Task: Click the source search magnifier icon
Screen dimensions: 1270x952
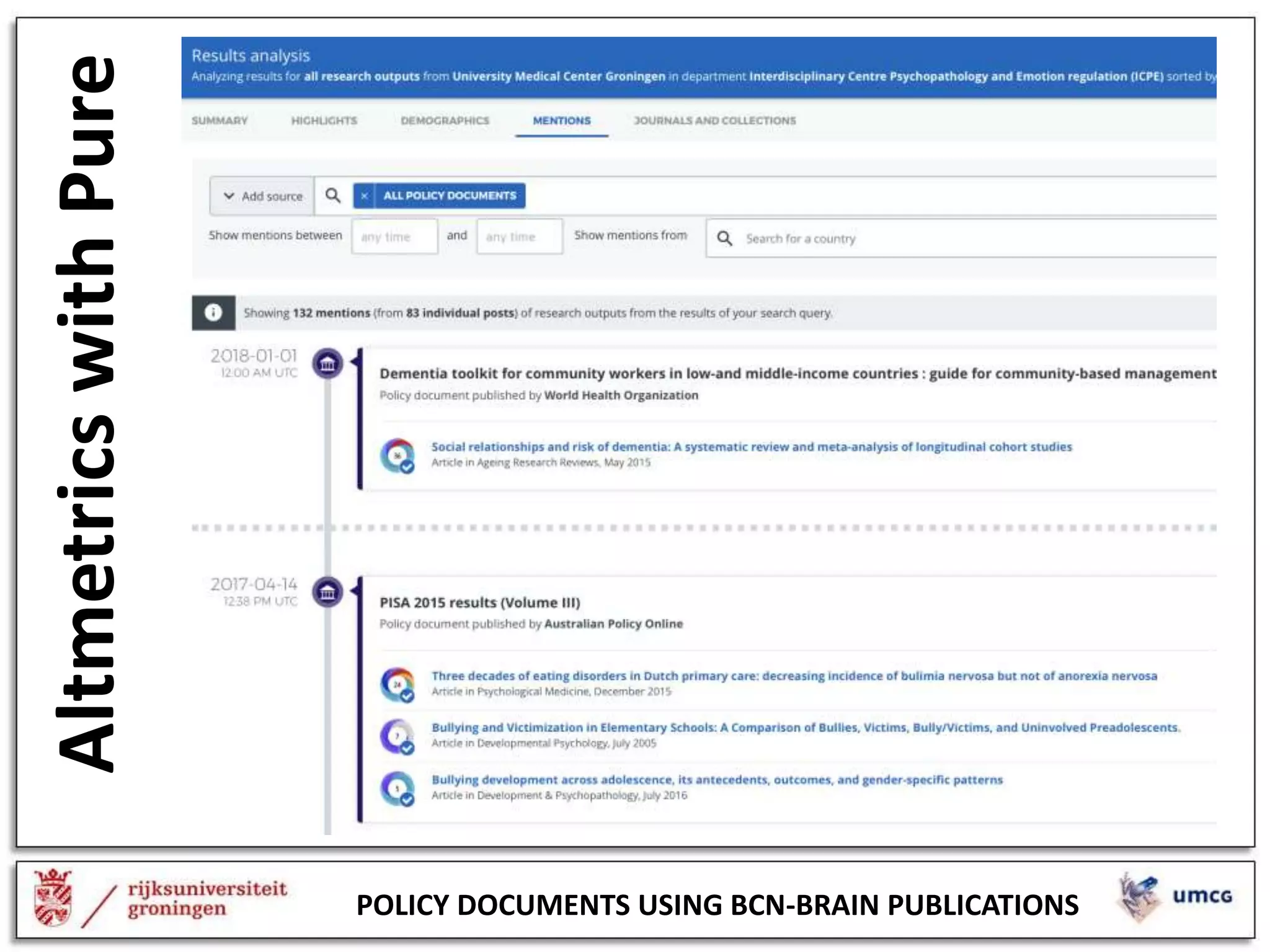Action: click(x=333, y=196)
